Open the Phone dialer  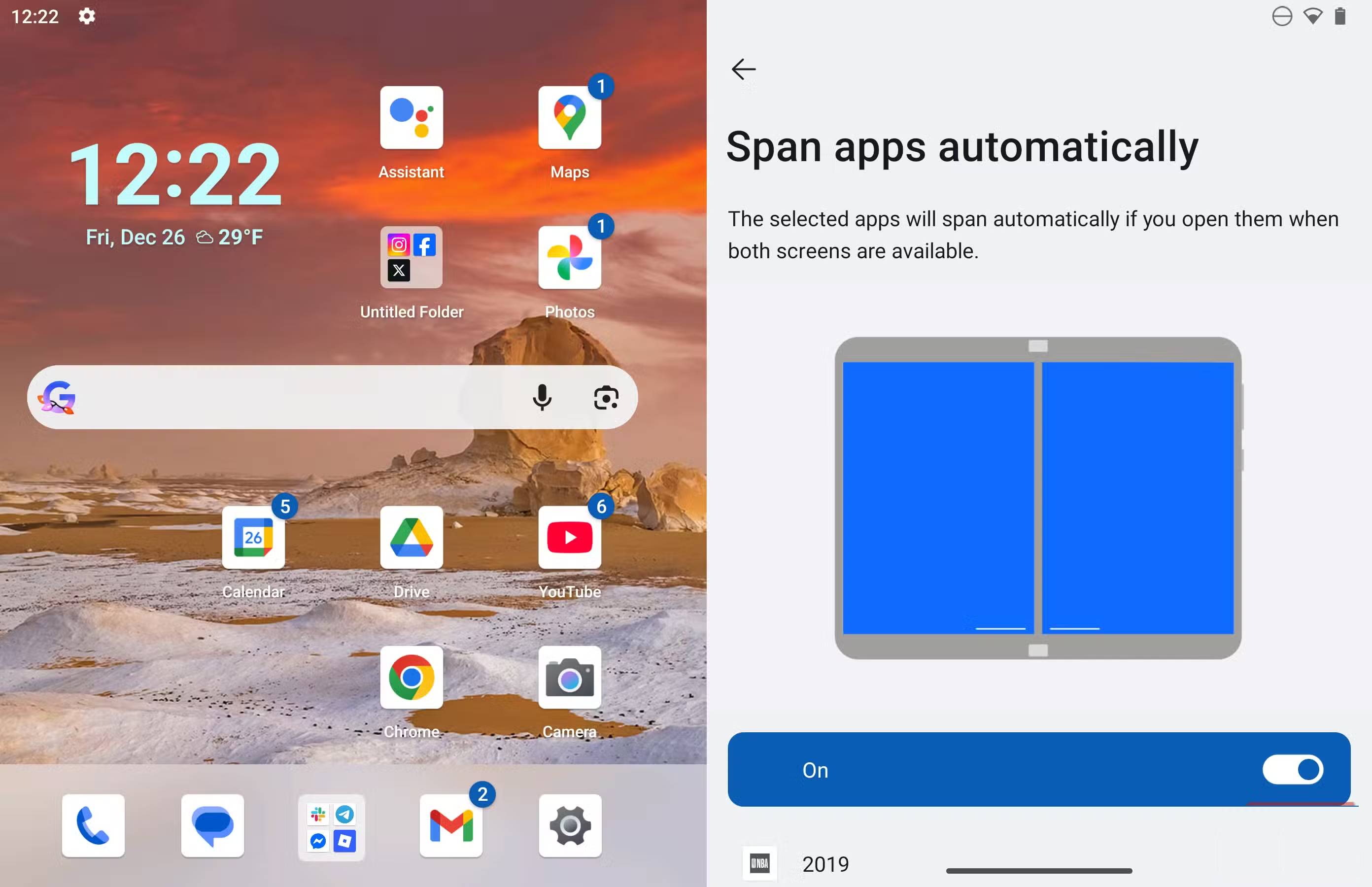[x=93, y=825]
